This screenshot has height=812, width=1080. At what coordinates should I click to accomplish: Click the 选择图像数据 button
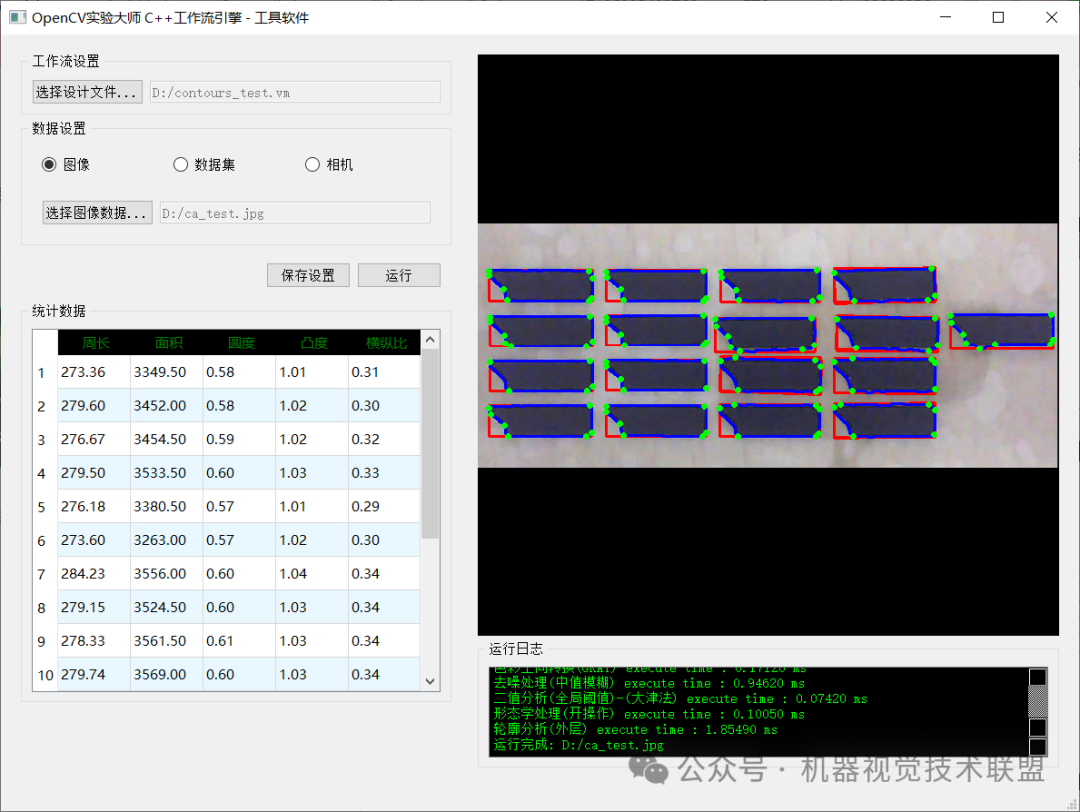pos(97,212)
